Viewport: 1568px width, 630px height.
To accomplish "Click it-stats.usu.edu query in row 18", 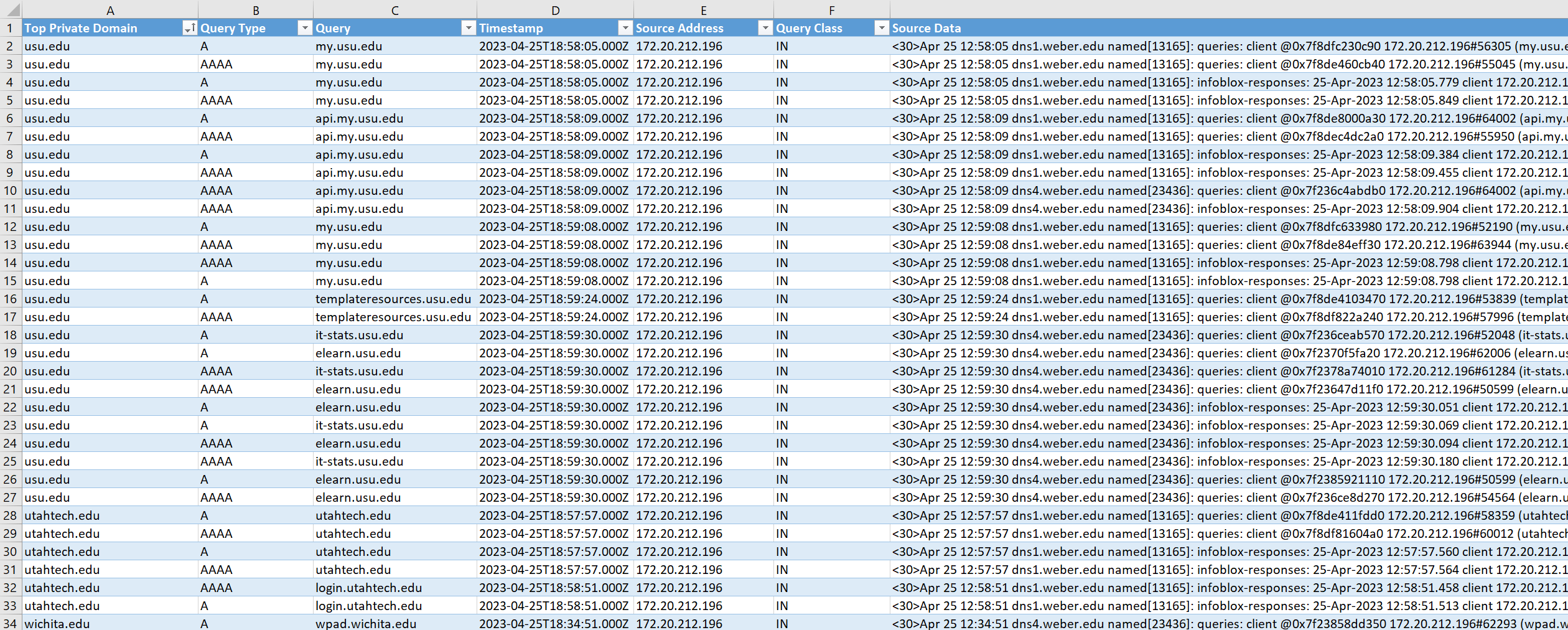I will (395, 335).
